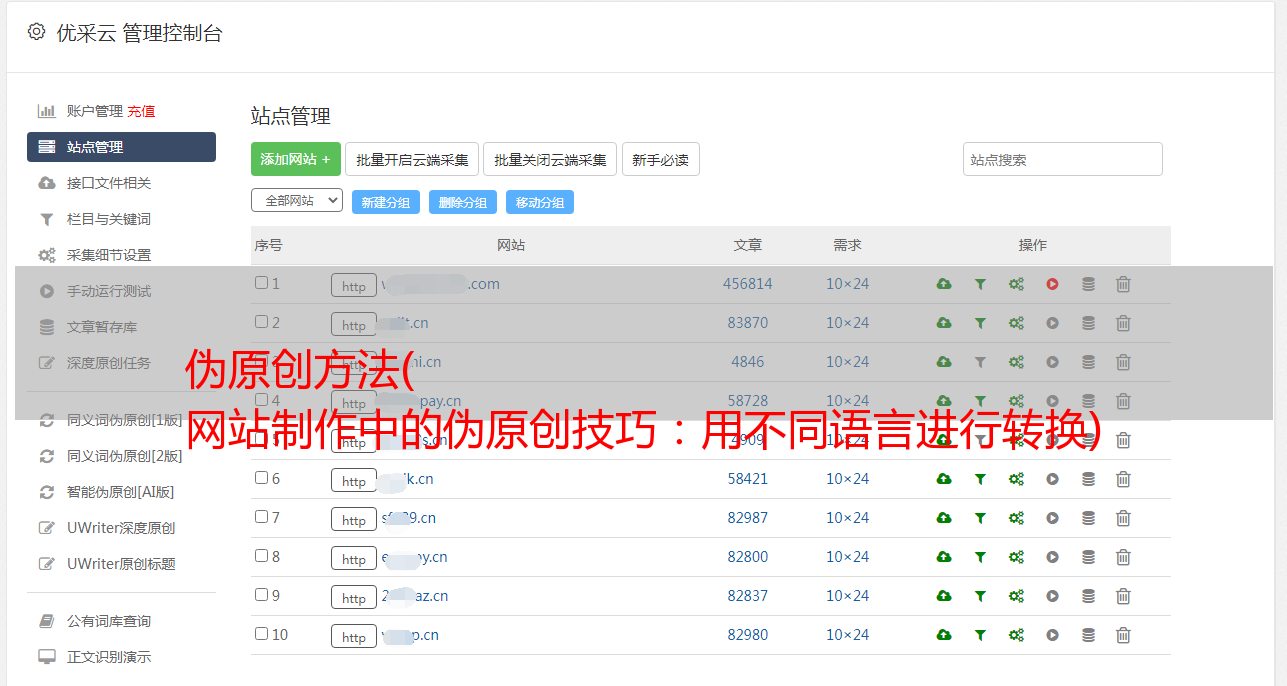
Task: Open 手动运行测试 in the sidebar
Action: coord(109,291)
